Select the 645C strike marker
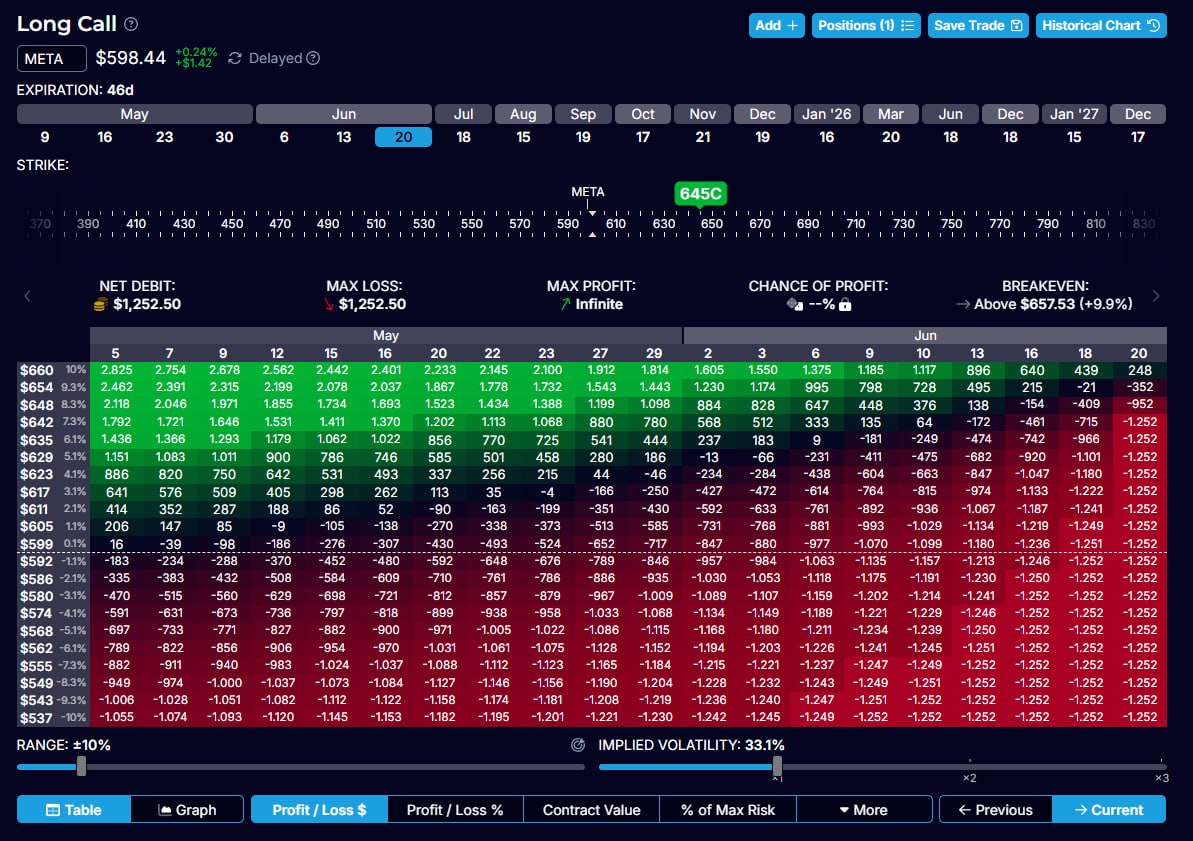1193x841 pixels. pyautogui.click(x=699, y=193)
